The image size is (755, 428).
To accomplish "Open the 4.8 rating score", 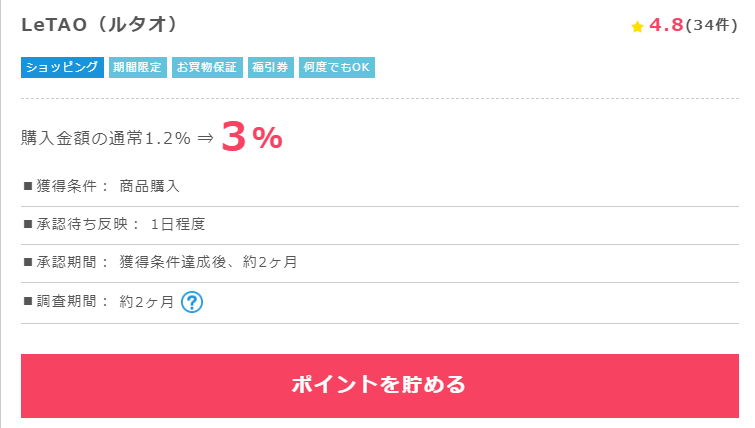I will 666,25.
